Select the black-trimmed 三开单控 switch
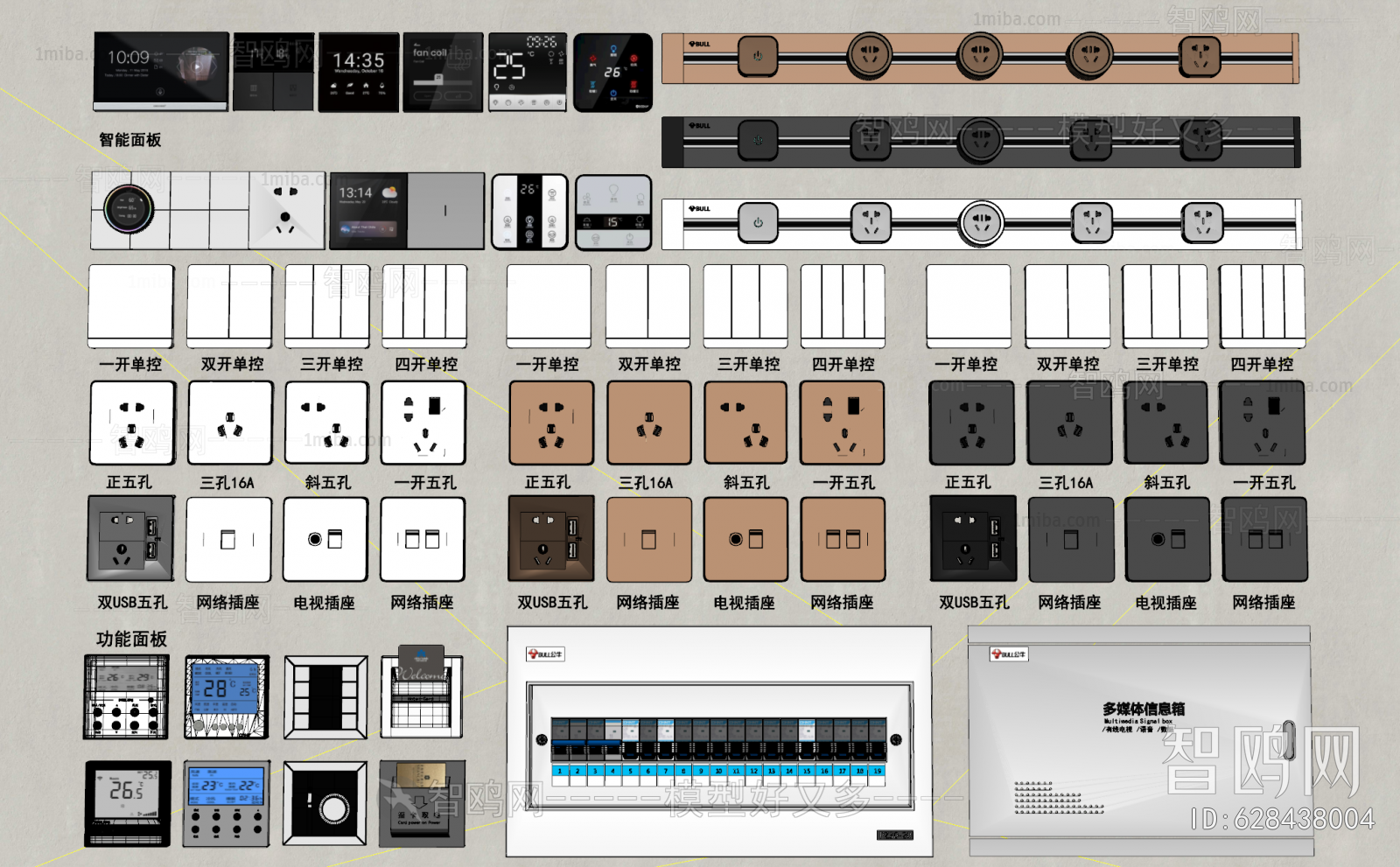Viewport: 1400px width, 867px height. [x=1165, y=306]
